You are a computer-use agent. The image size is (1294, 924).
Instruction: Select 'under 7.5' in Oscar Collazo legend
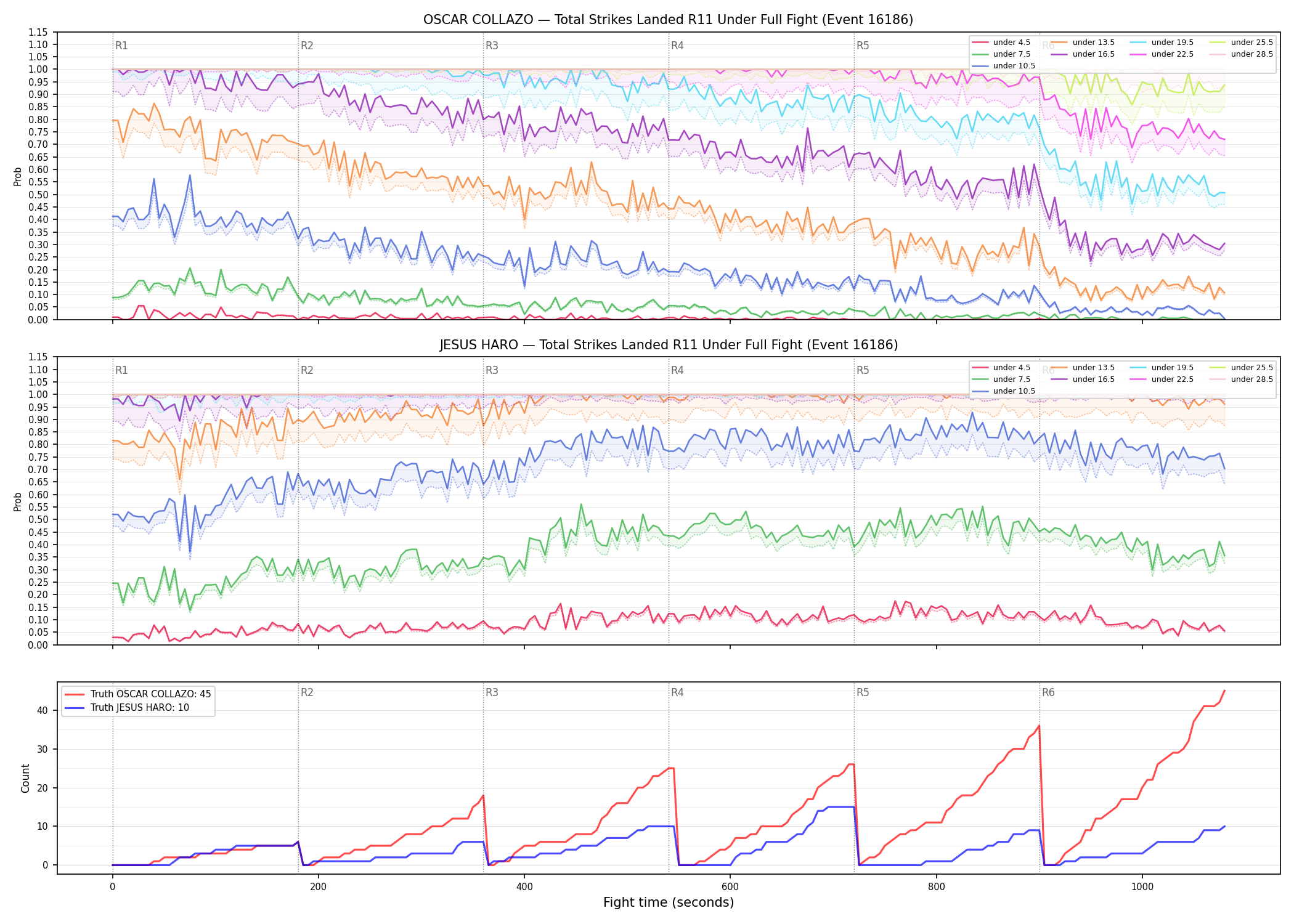coord(1001,54)
